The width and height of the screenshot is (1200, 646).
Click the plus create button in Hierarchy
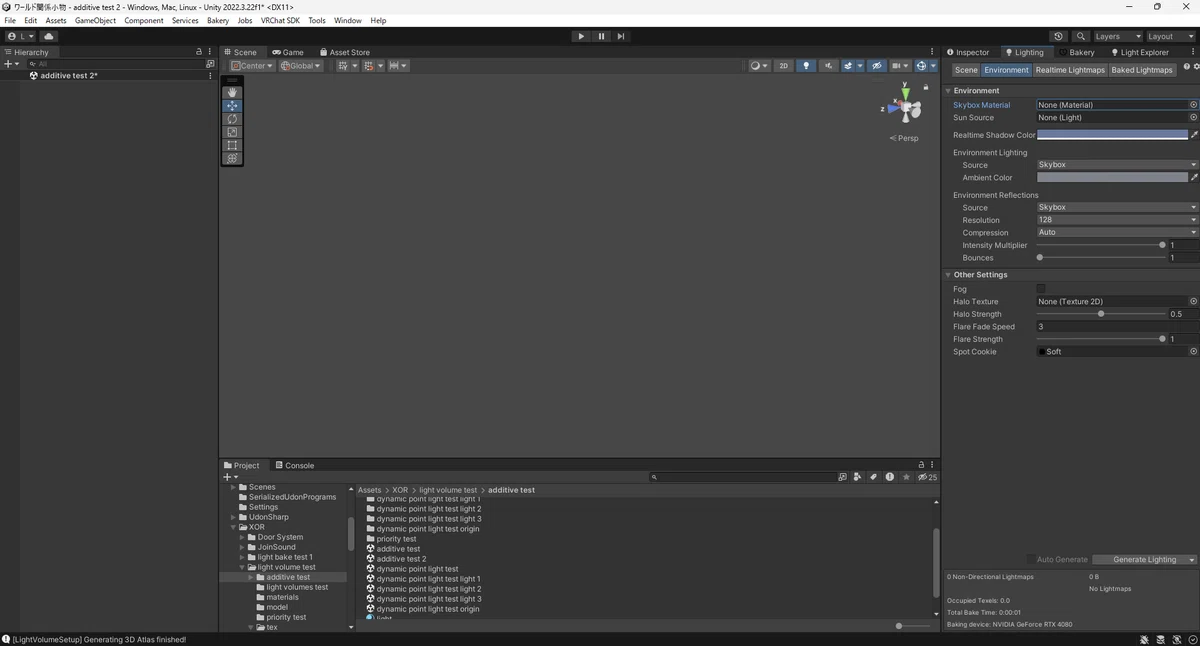(x=10, y=64)
